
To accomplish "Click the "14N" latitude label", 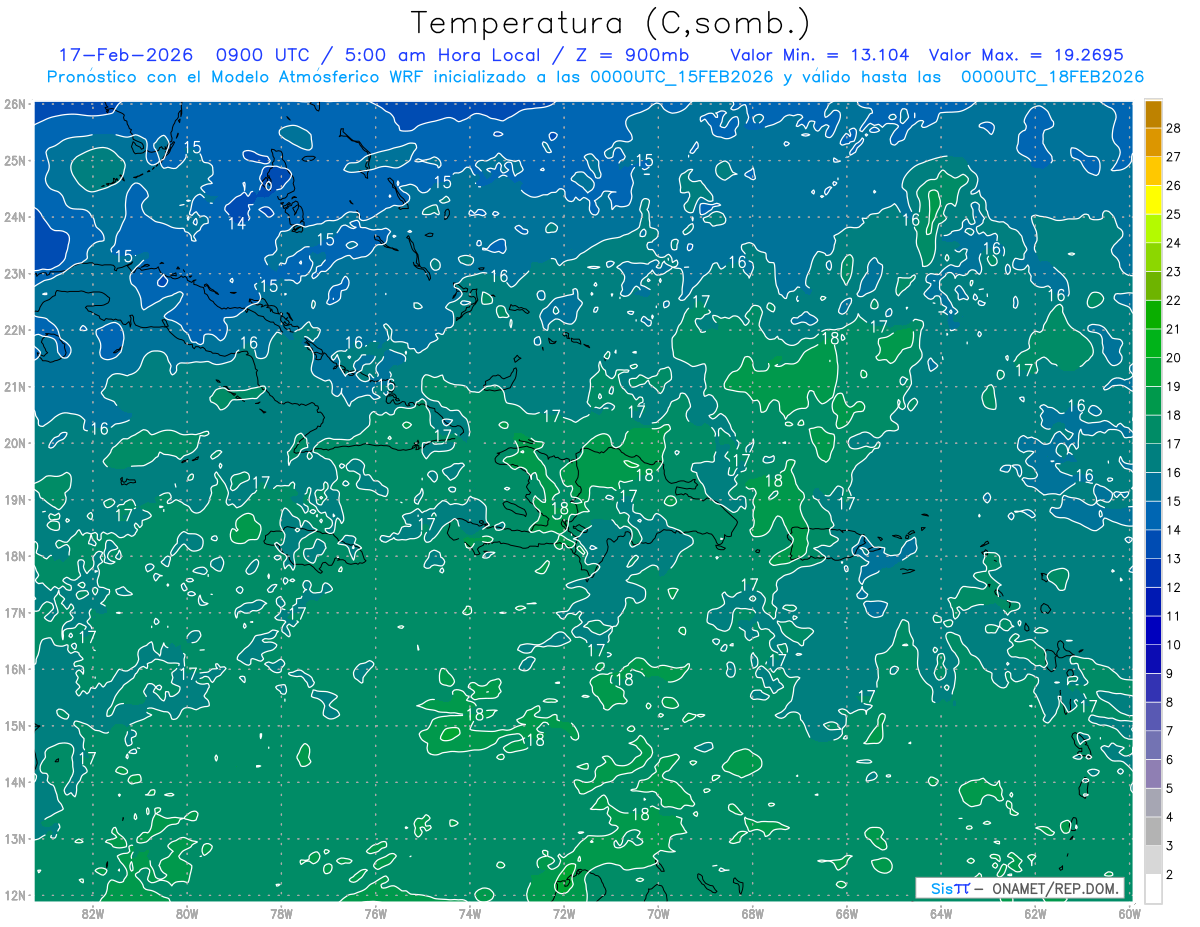I will [x=14, y=782].
